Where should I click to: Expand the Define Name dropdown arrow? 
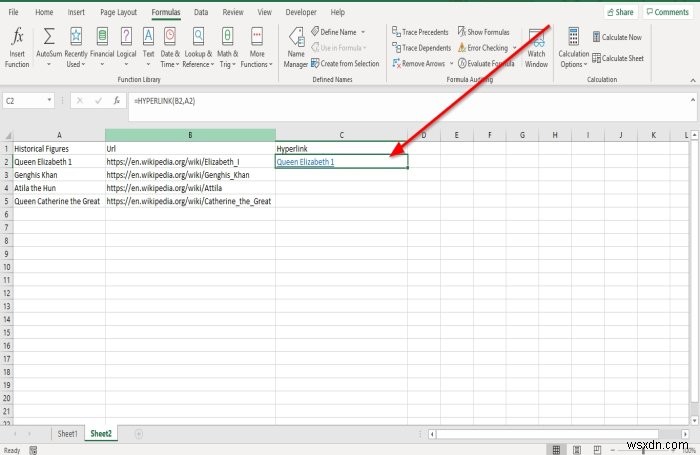click(x=363, y=32)
